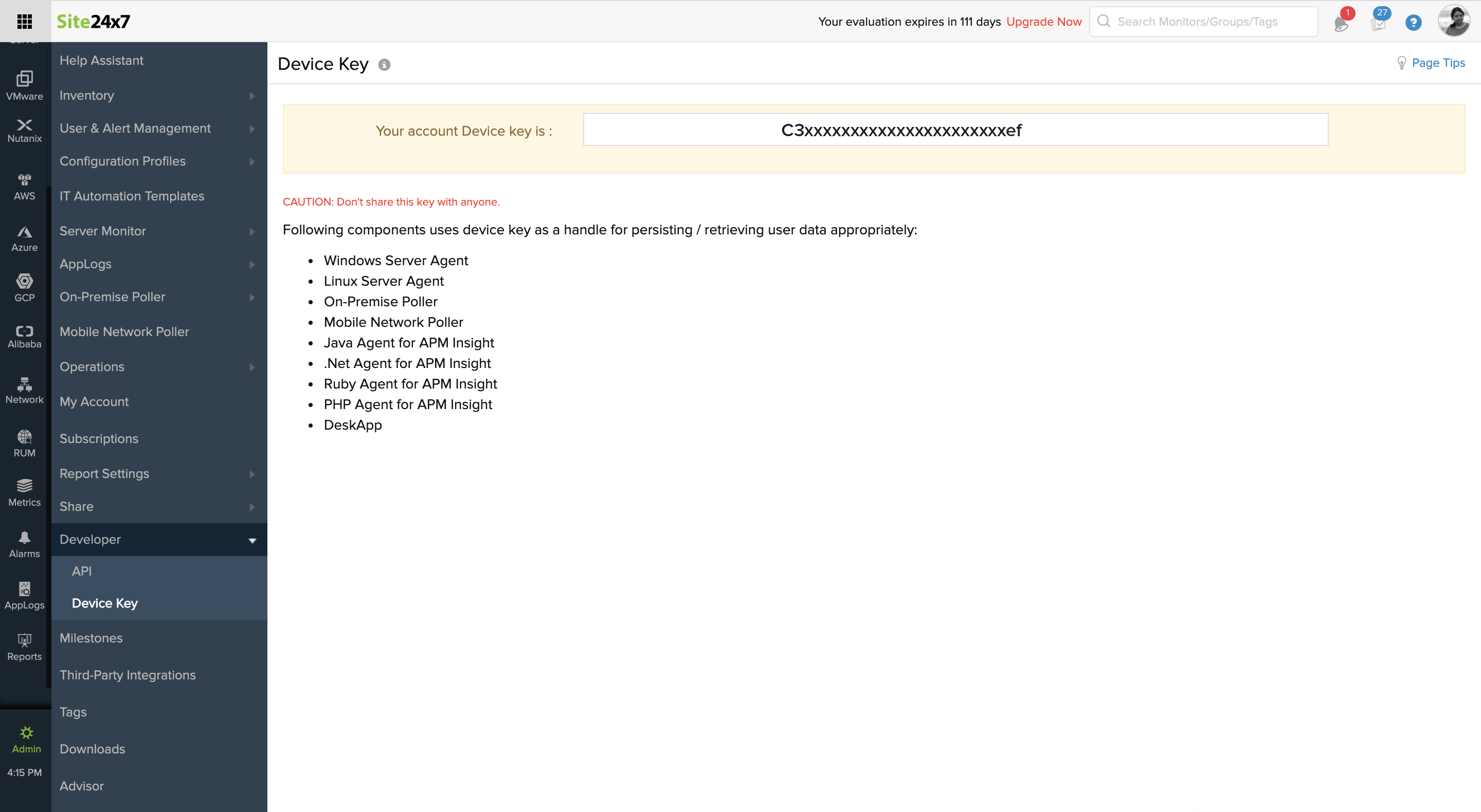Click the Device Key info icon
Image resolution: width=1481 pixels, height=812 pixels.
pyautogui.click(x=384, y=65)
